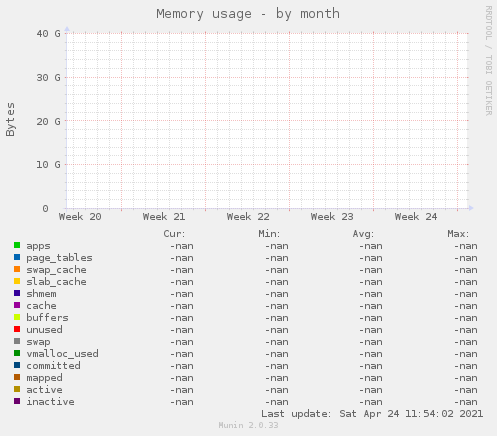Viewport: 497px width, 436px height.
Task: Select the 'slab_cache' legend label
Action: (56, 282)
